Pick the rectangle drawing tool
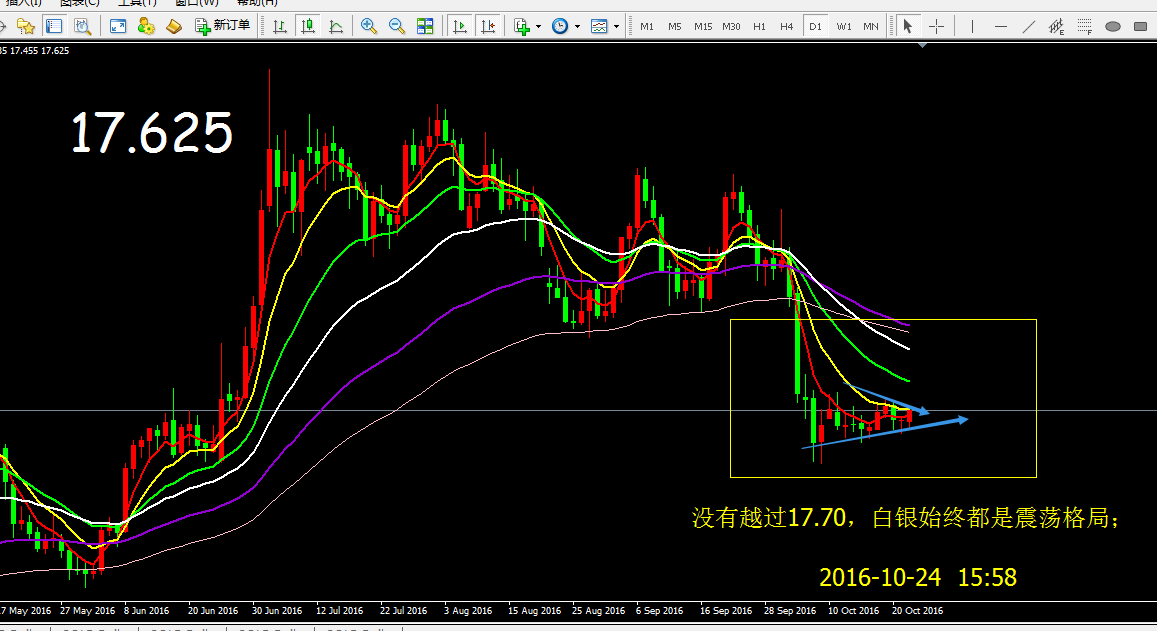Screen dimensions: 1157x631 coord(1141,27)
